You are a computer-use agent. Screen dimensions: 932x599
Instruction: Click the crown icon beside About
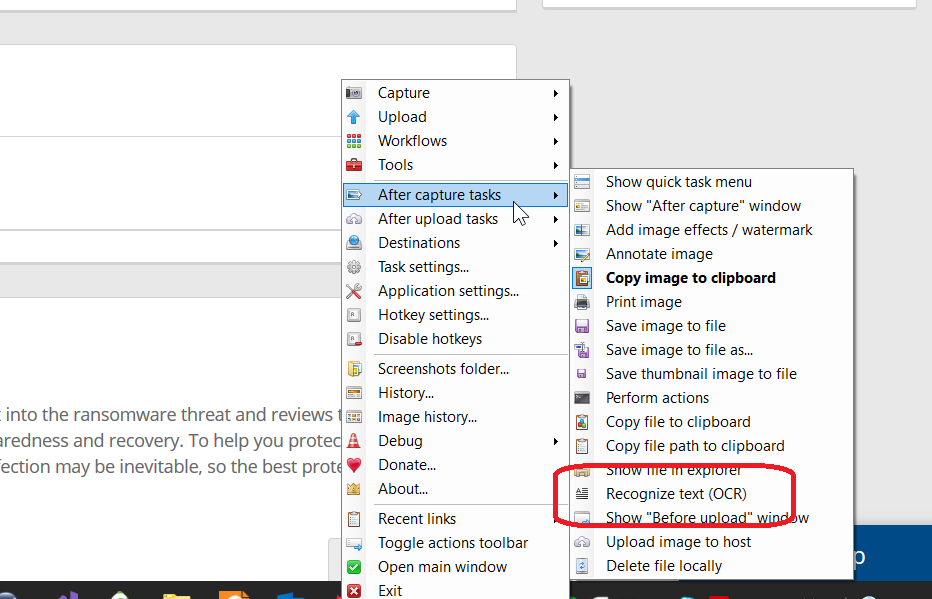coord(354,489)
